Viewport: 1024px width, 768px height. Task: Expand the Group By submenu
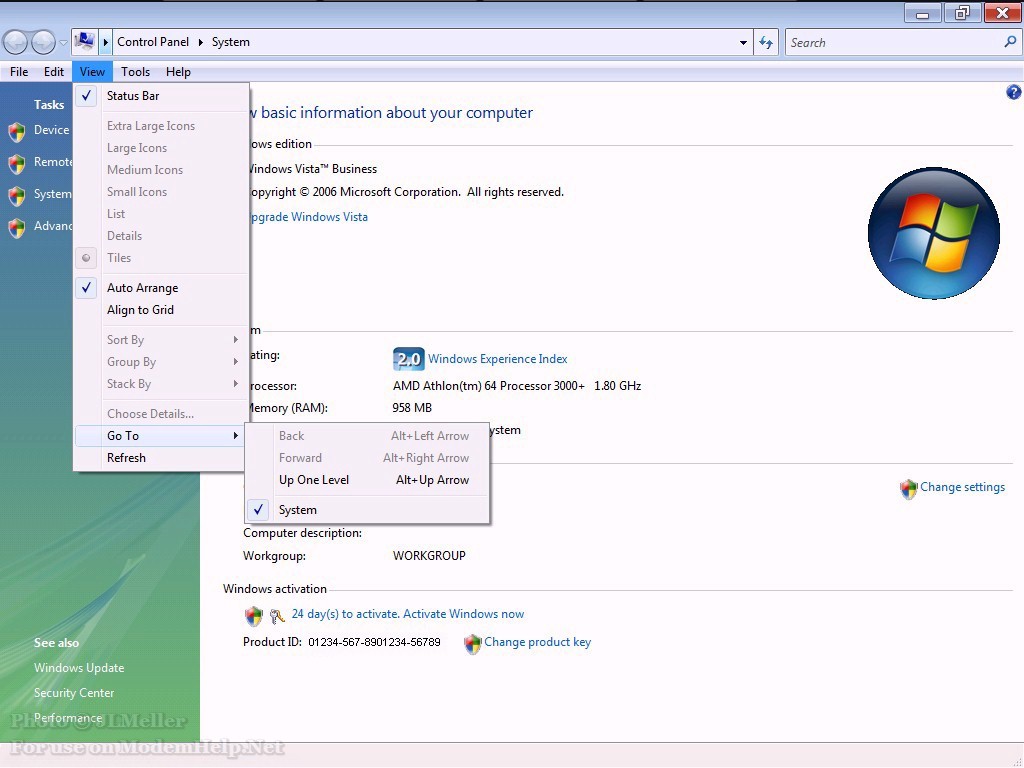coord(161,362)
